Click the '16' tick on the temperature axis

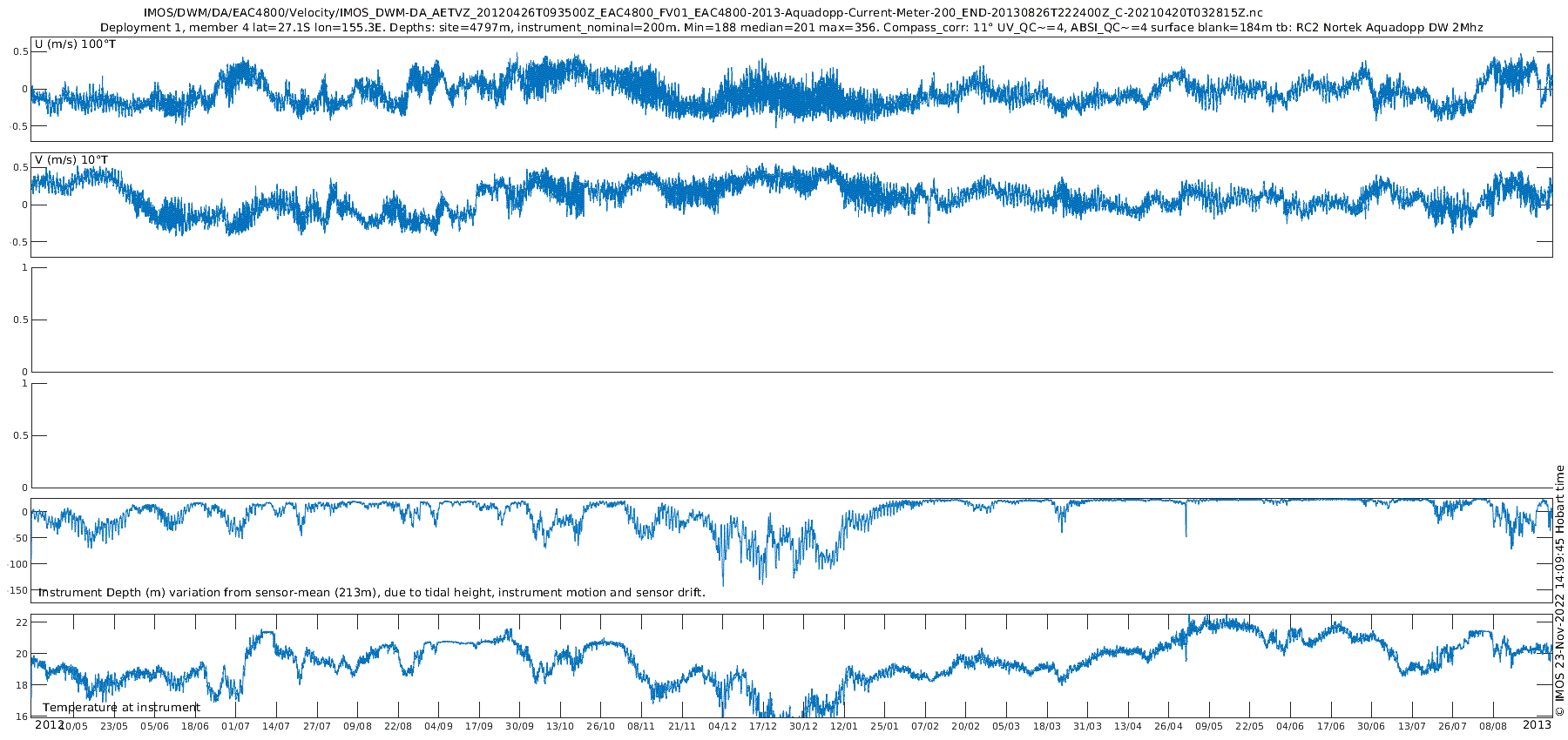22,717
